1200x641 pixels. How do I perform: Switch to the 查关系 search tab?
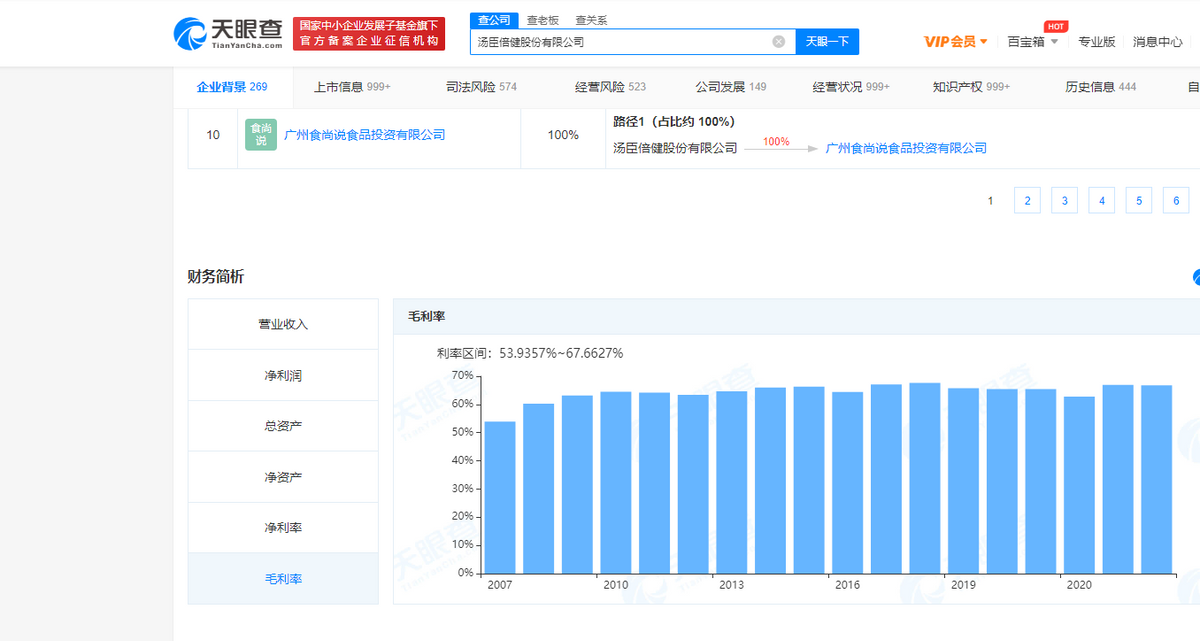pyautogui.click(x=591, y=20)
